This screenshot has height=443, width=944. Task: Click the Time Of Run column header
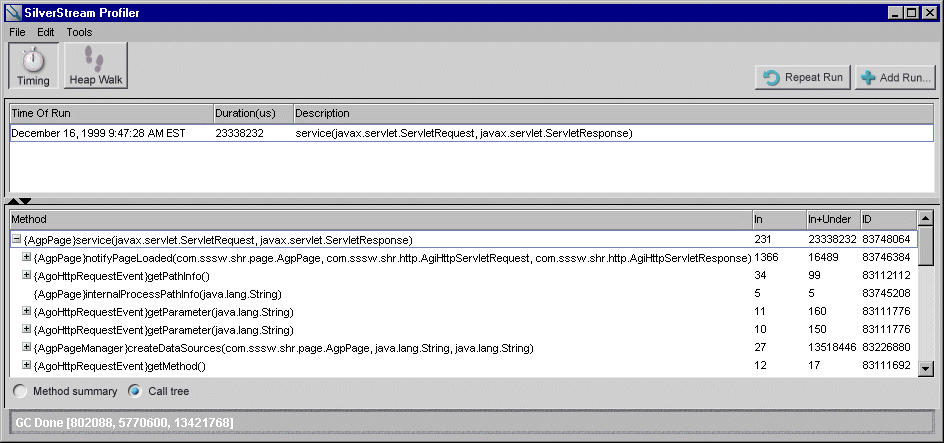pos(111,113)
